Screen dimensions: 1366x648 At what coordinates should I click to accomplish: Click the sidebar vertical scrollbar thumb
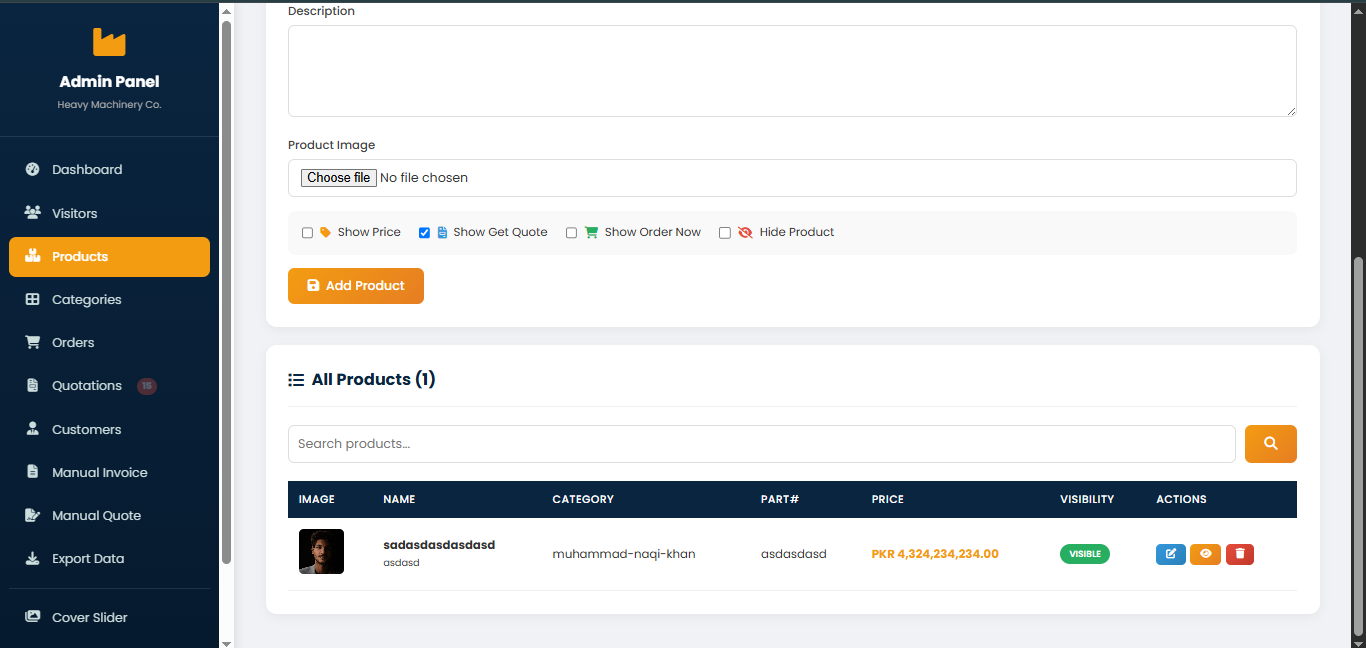226,290
